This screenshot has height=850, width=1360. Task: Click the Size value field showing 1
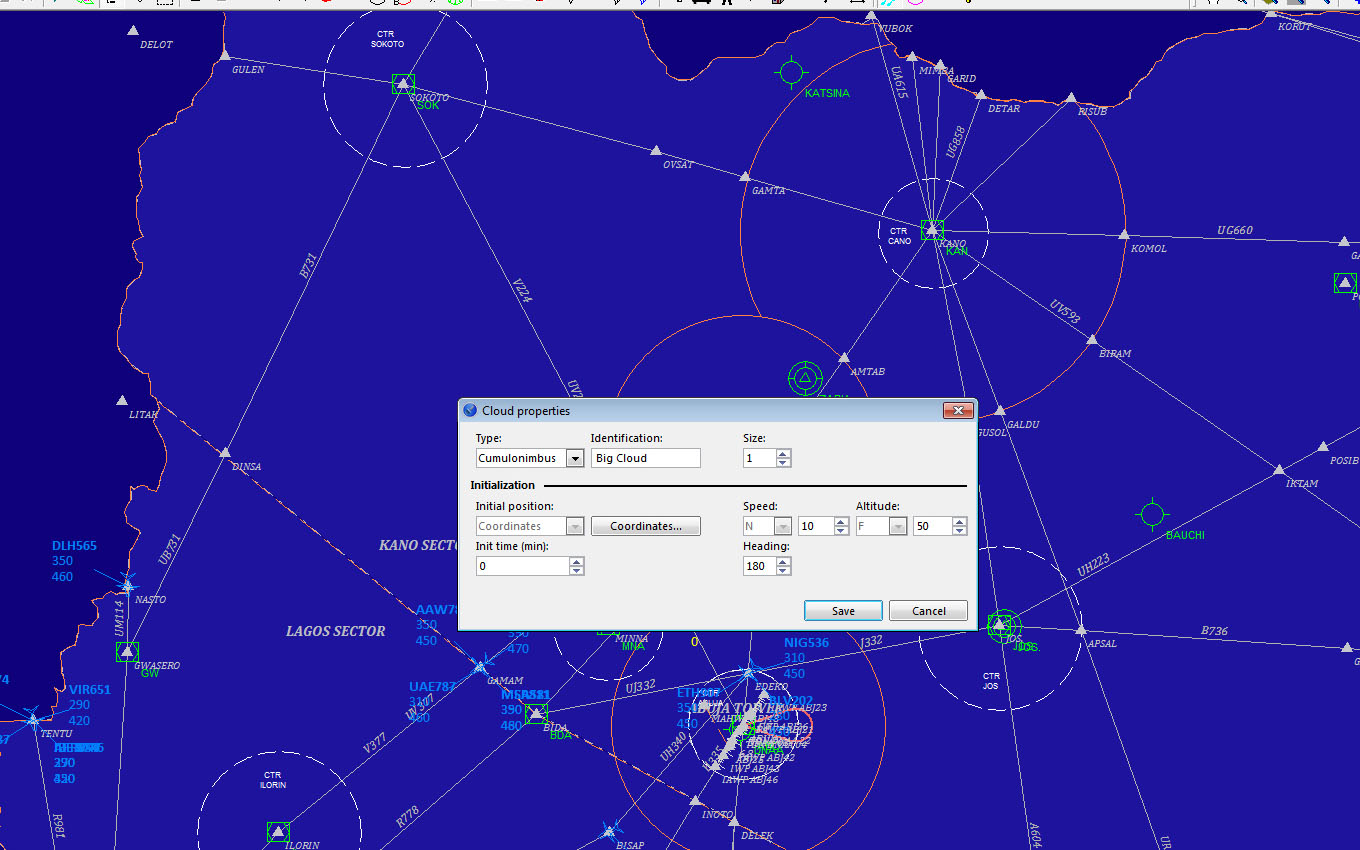pyautogui.click(x=760, y=458)
